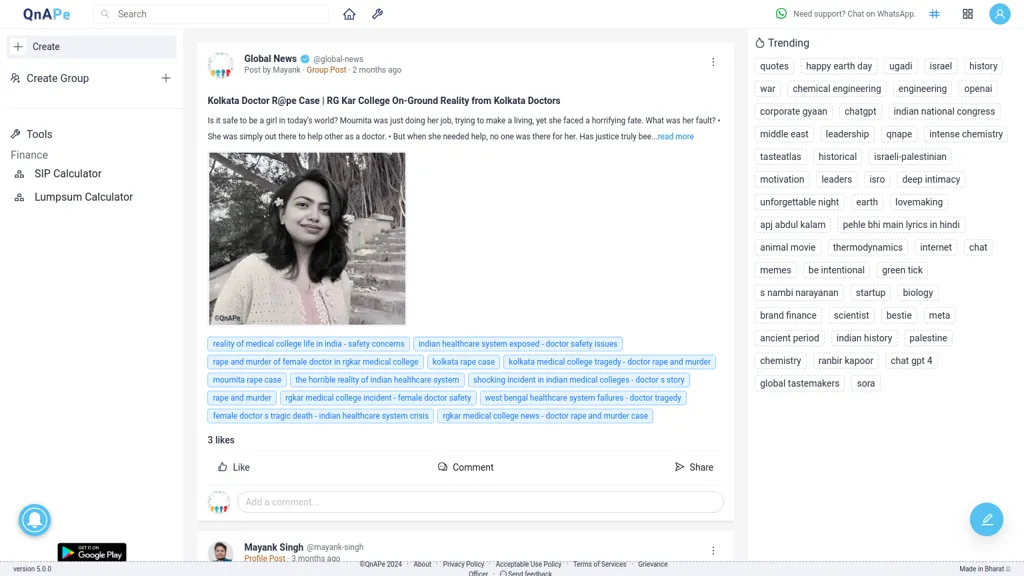The width and height of the screenshot is (1024, 576).
Task: Click in the Search field
Action: click(x=211, y=14)
